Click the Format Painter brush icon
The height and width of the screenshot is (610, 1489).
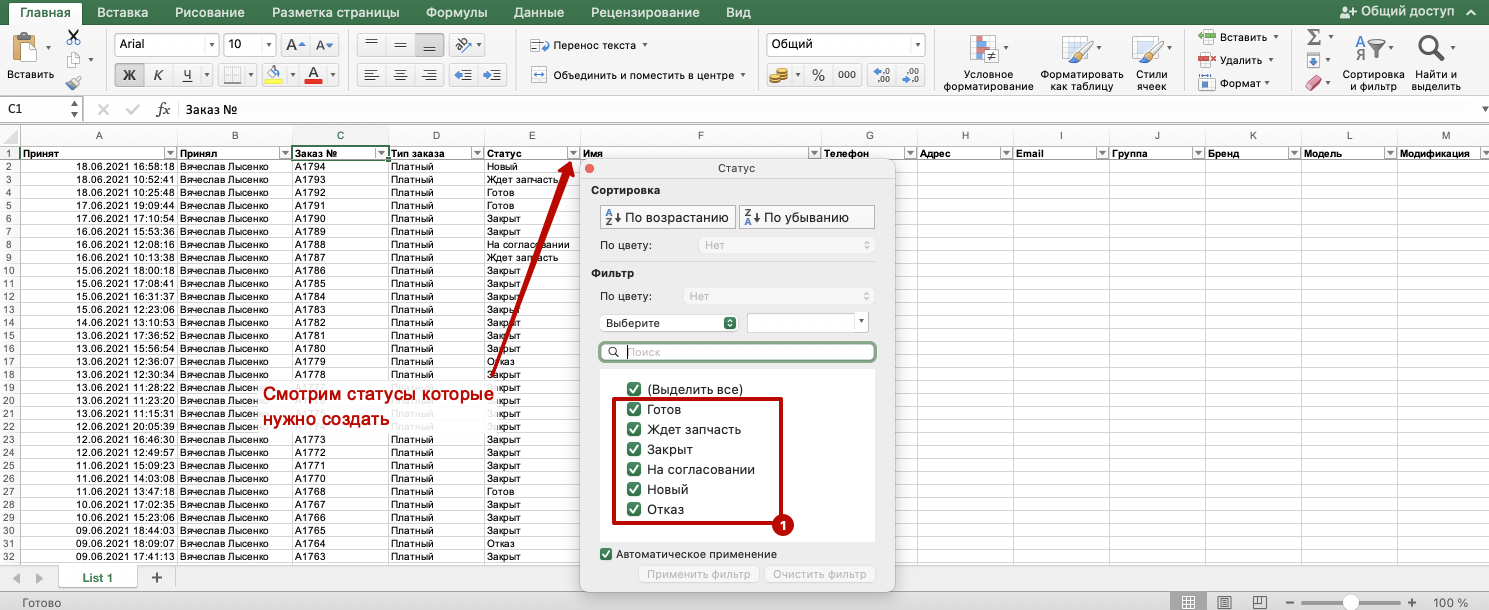[x=73, y=84]
